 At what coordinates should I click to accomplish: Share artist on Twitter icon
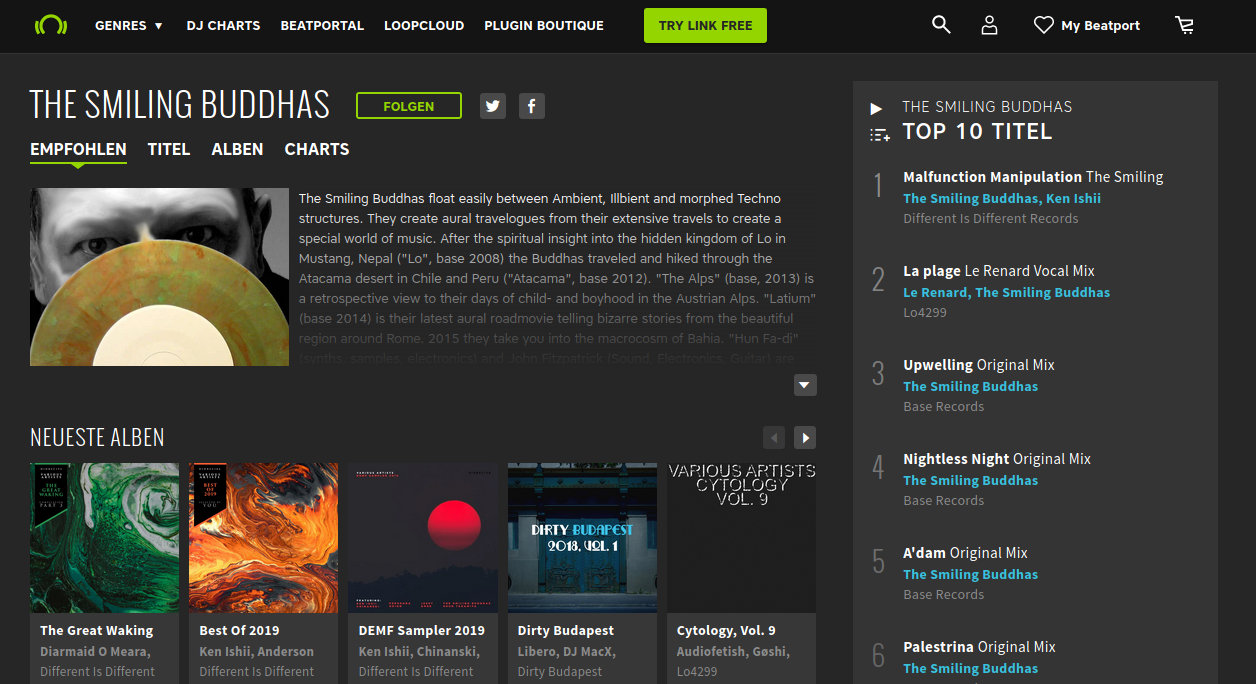[x=492, y=106]
